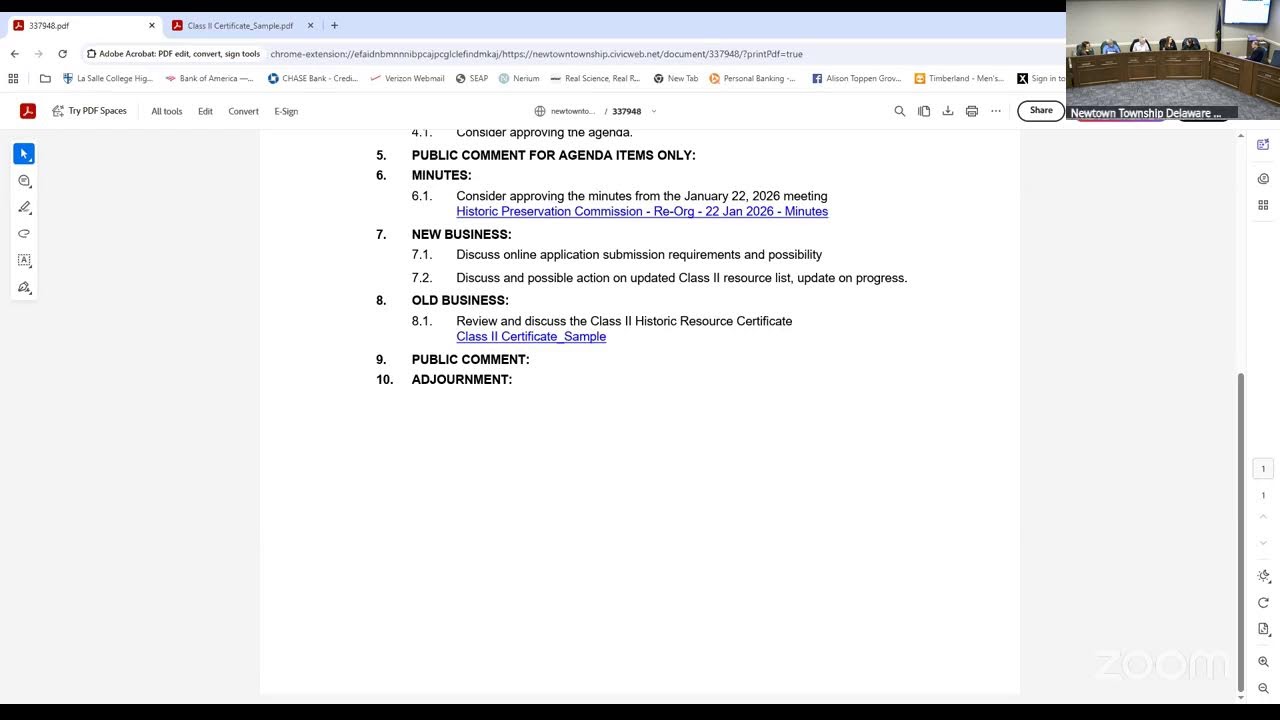Viewport: 1280px width, 720px height.
Task: Click the 'PUBLIC COMMENT FOR AGENDA ITEMS ONLY:' heading
Action: point(553,155)
